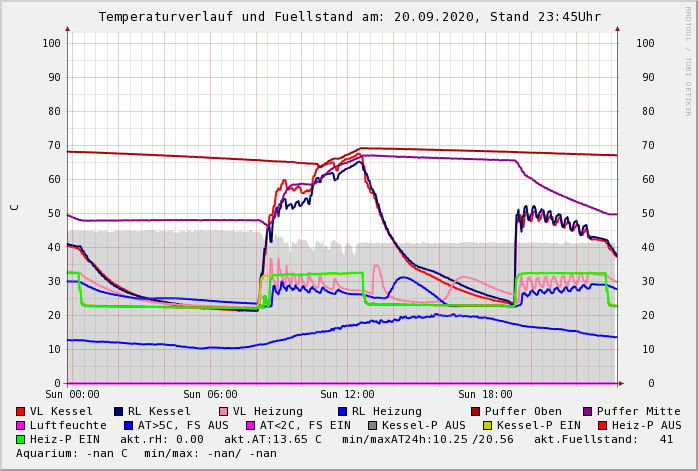Image resolution: width=698 pixels, height=471 pixels.
Task: Click the chart title Temperaturverlauf und Fuellstand
Action: coord(349,17)
